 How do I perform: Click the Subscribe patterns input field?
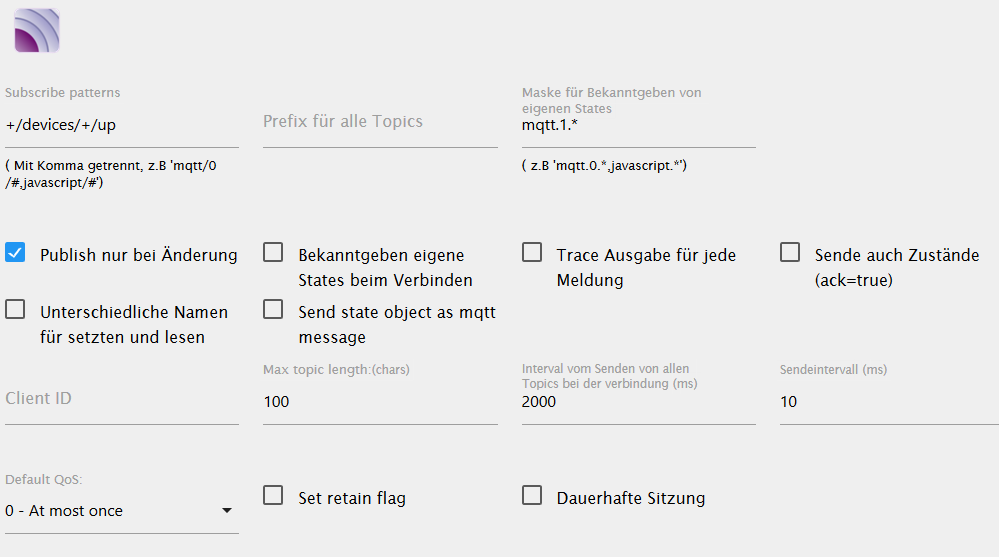tap(121, 125)
